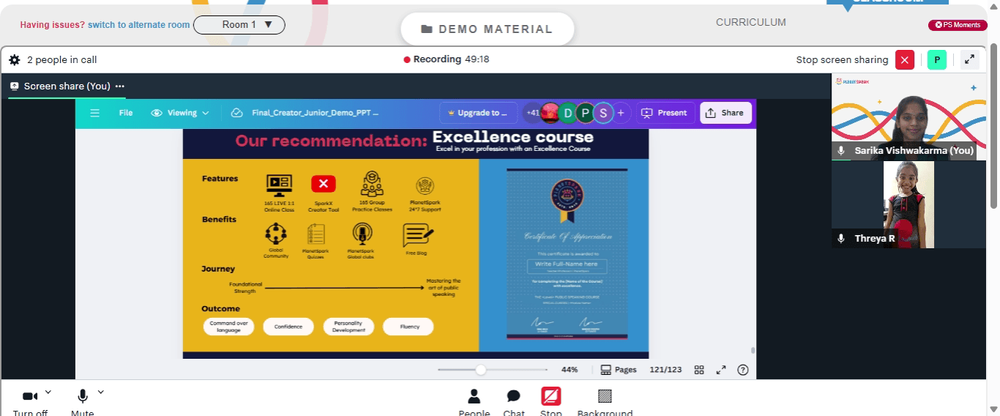Click Free Blog icon on slide
The height and width of the screenshot is (416, 1000).
[x=418, y=235]
